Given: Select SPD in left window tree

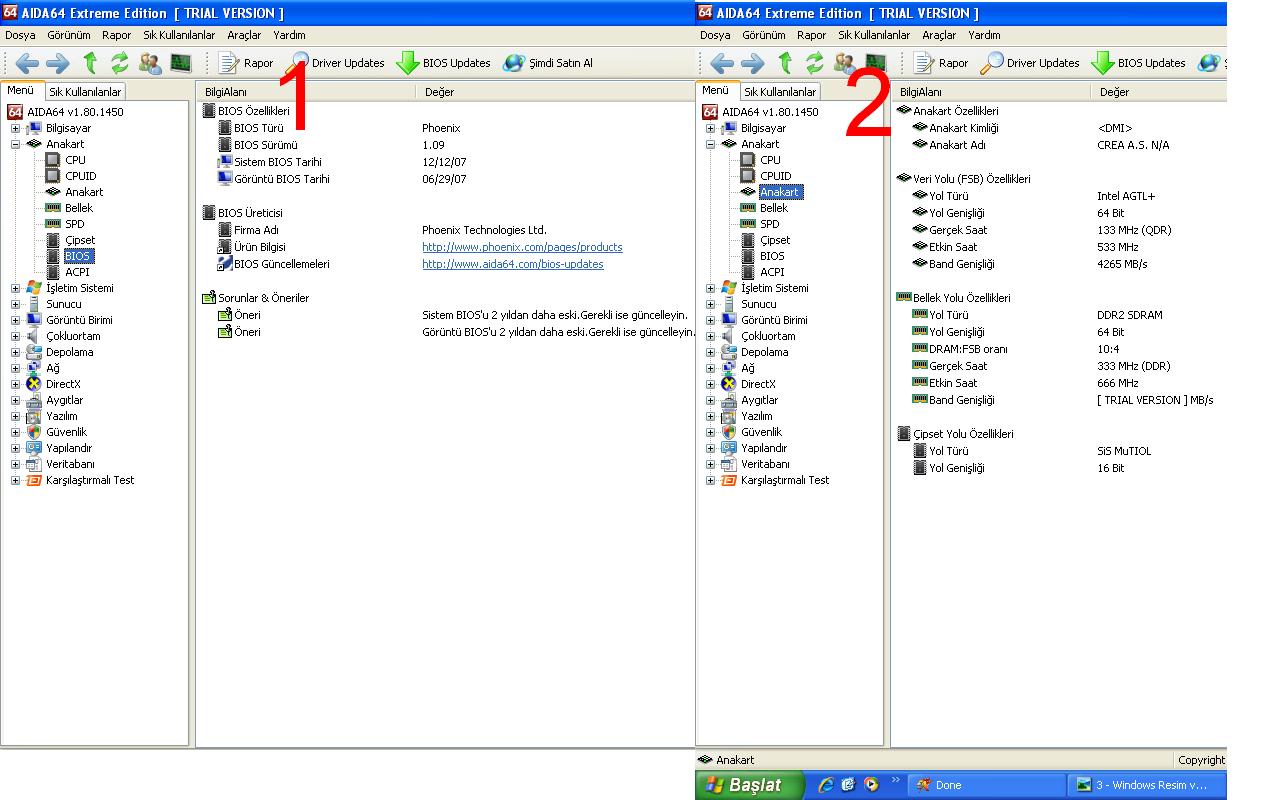Looking at the screenshot, I should tap(74, 224).
